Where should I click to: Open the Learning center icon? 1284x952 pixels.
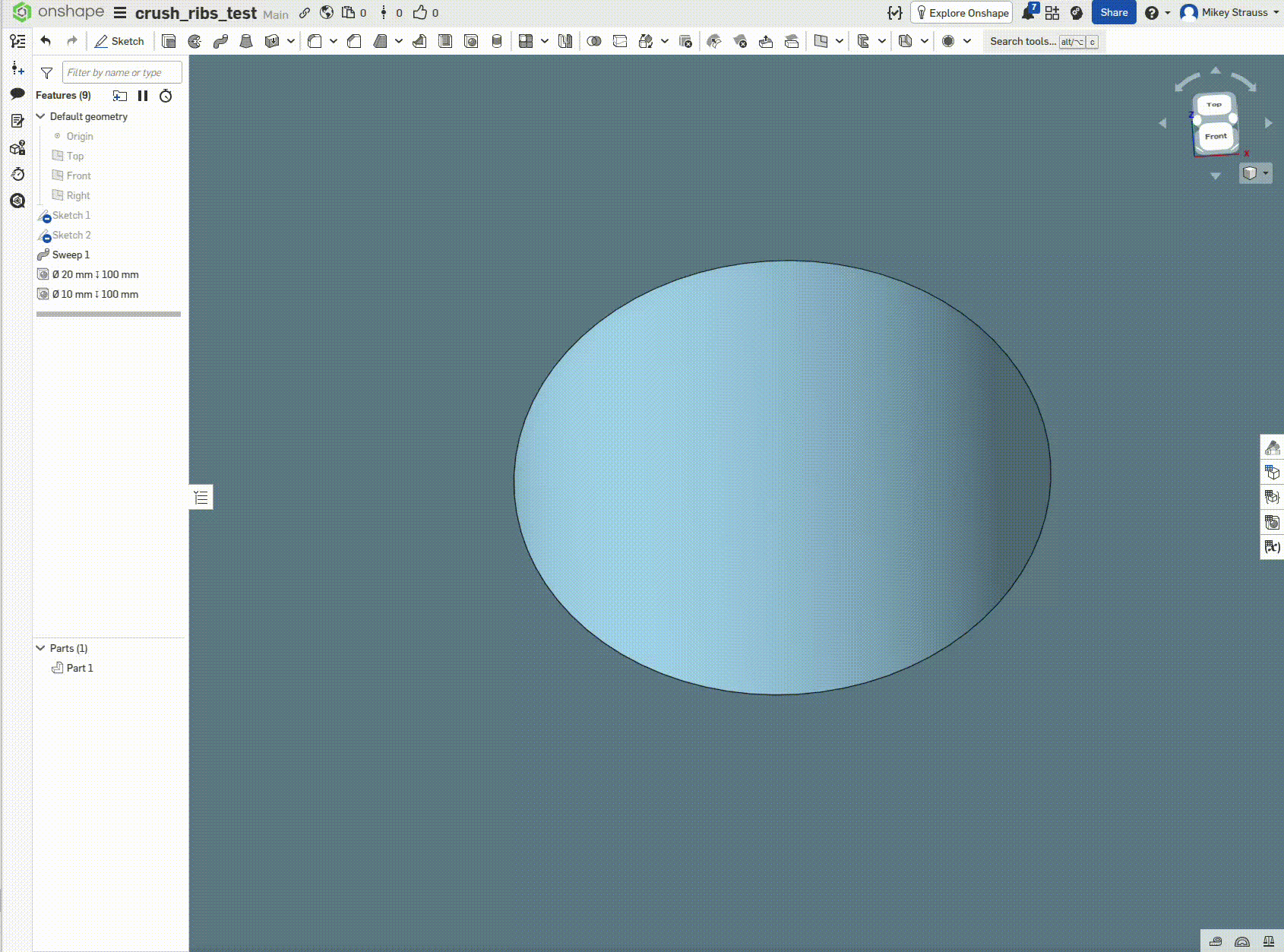tap(1077, 12)
